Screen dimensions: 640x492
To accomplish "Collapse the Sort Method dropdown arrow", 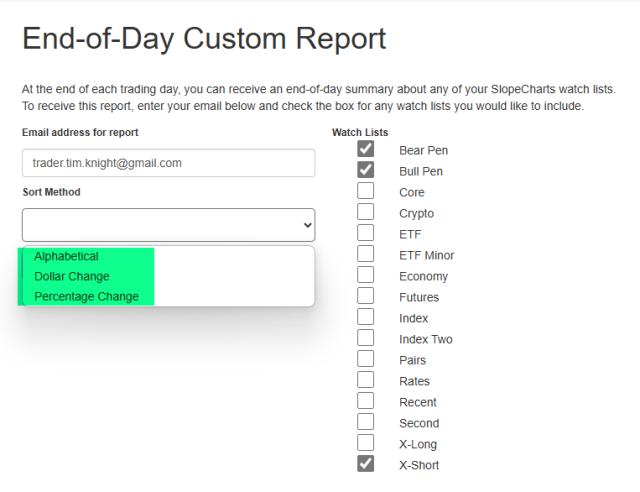I will (307, 226).
